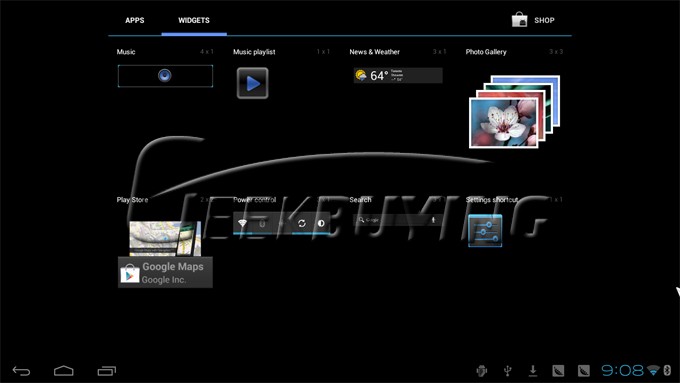Switch to the APPS tab
680x383 pixels.
(x=134, y=20)
